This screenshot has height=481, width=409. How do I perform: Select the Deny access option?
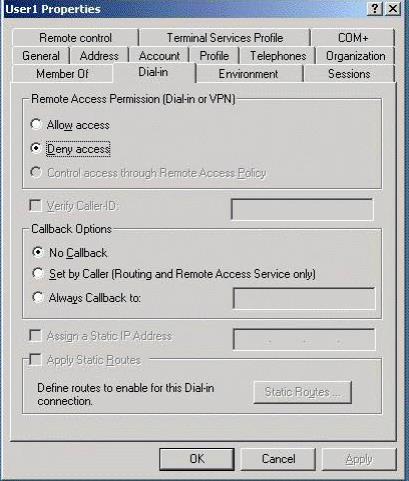36,148
